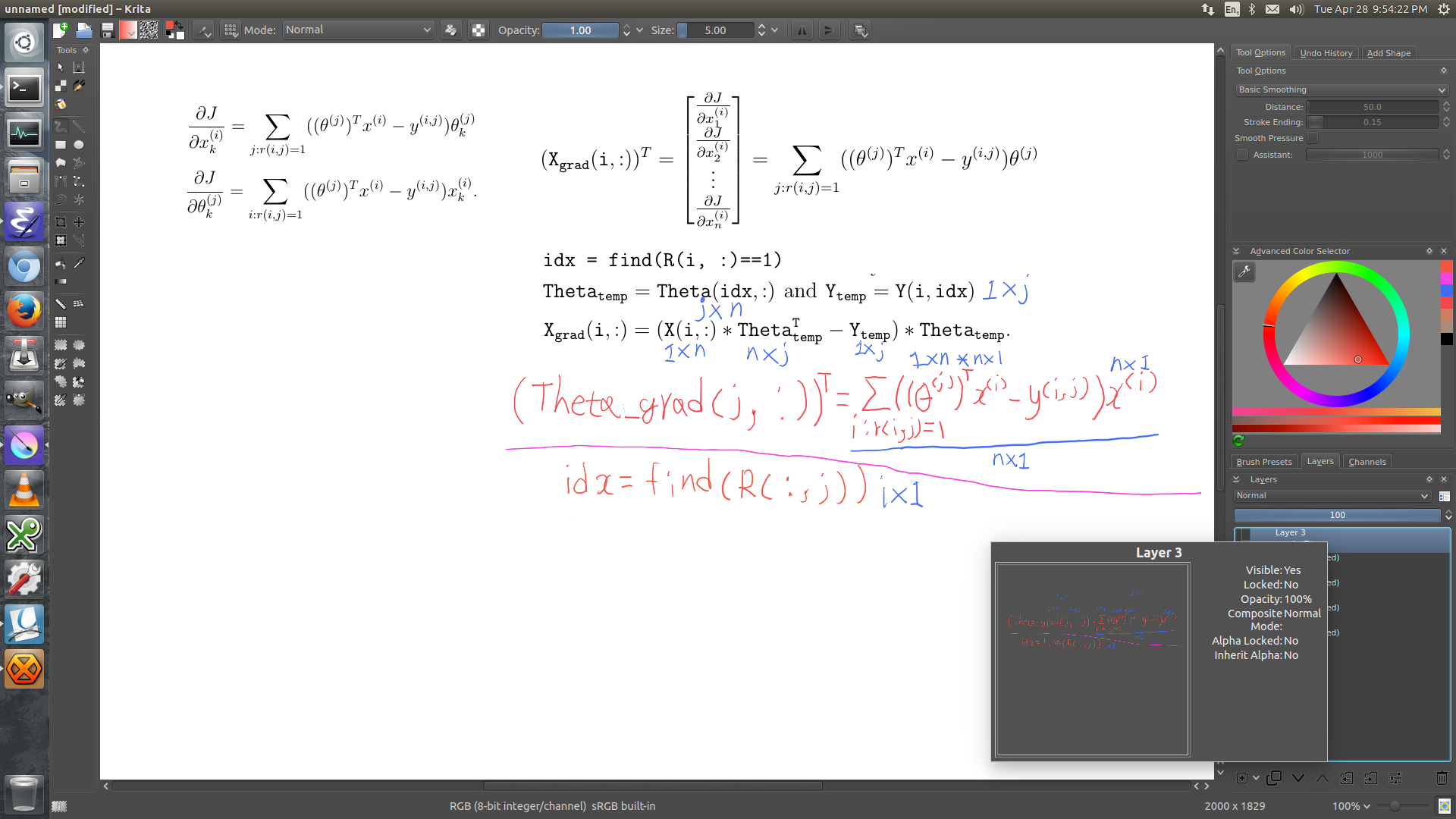This screenshot has width=1456, height=819.
Task: Float the Advanced Color Selector docker
Action: click(x=1429, y=251)
